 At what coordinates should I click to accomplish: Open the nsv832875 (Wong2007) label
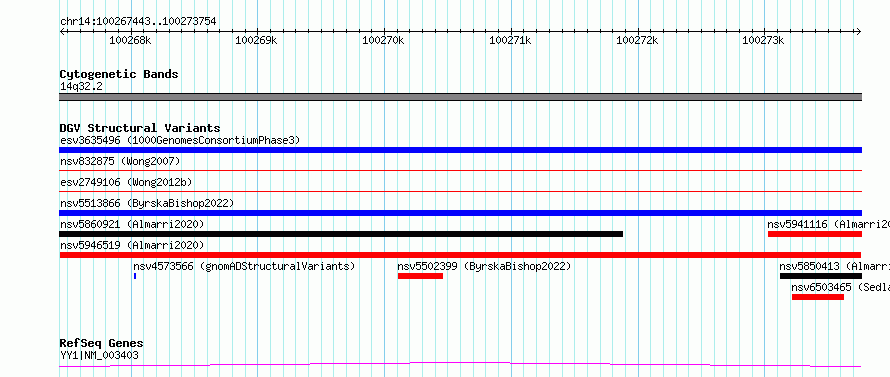pyautogui.click(x=120, y=161)
